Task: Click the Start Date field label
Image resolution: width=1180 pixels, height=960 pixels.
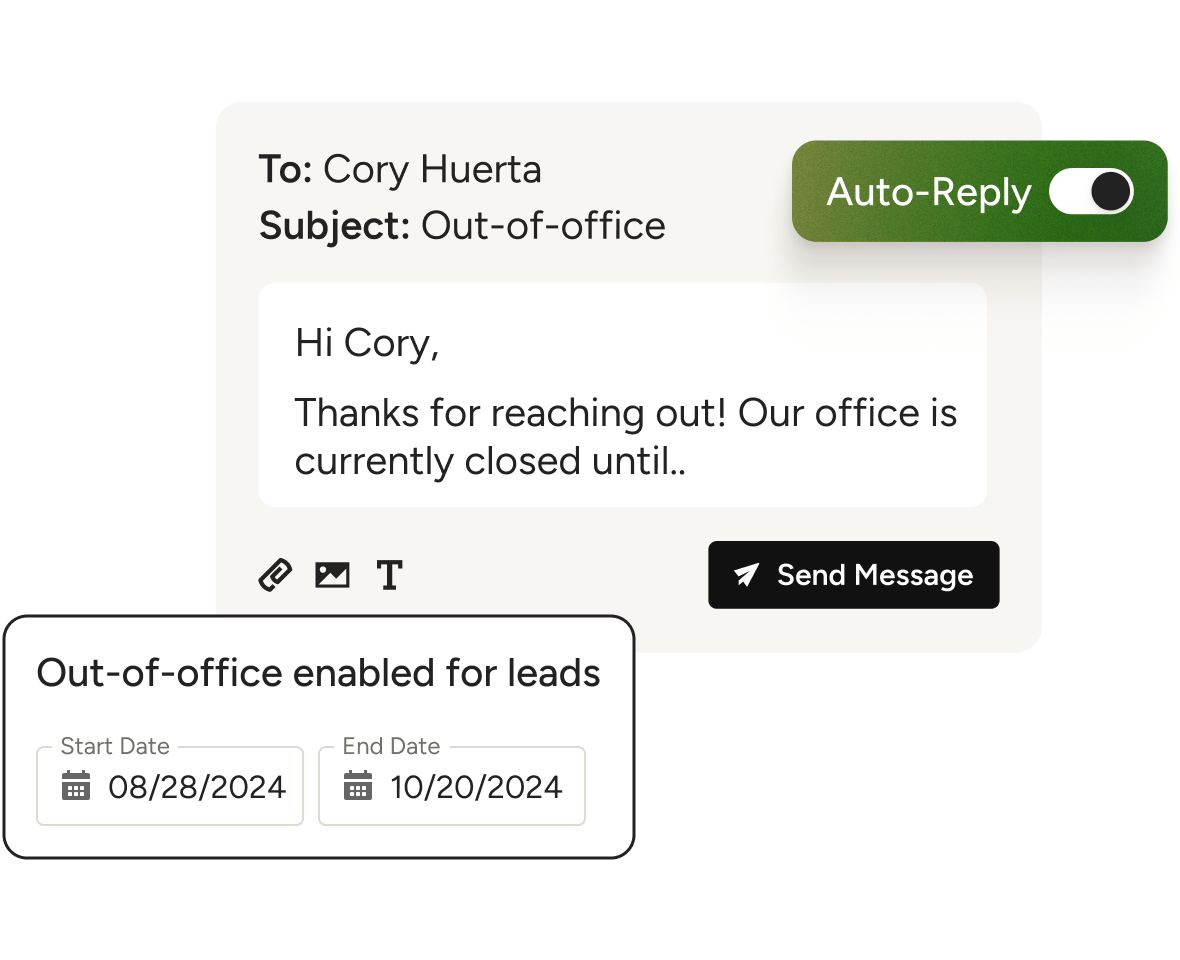Action: point(115,746)
